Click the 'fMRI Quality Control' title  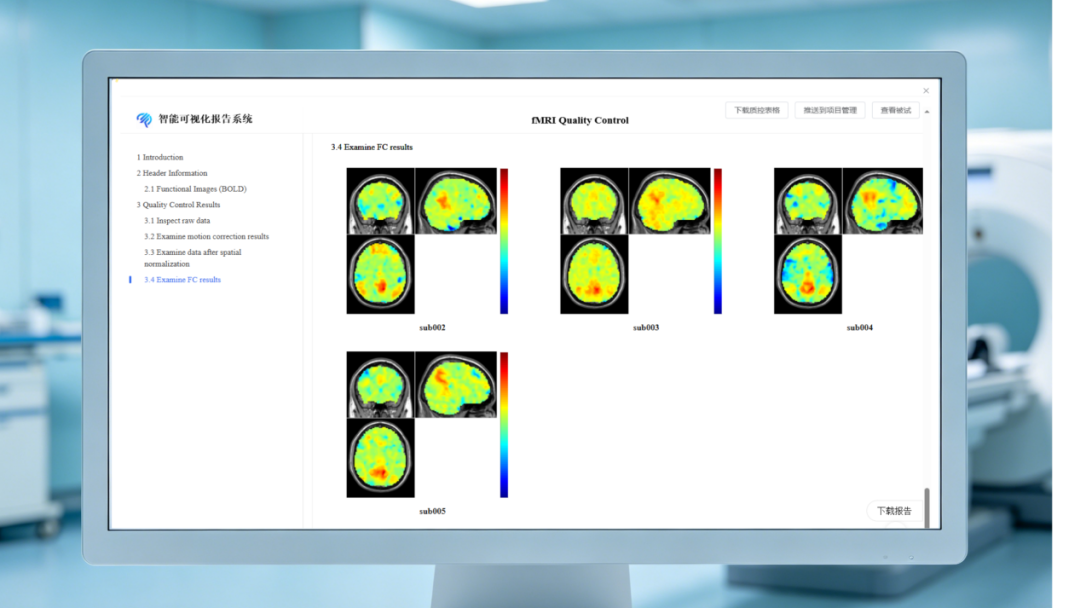pyautogui.click(x=580, y=120)
